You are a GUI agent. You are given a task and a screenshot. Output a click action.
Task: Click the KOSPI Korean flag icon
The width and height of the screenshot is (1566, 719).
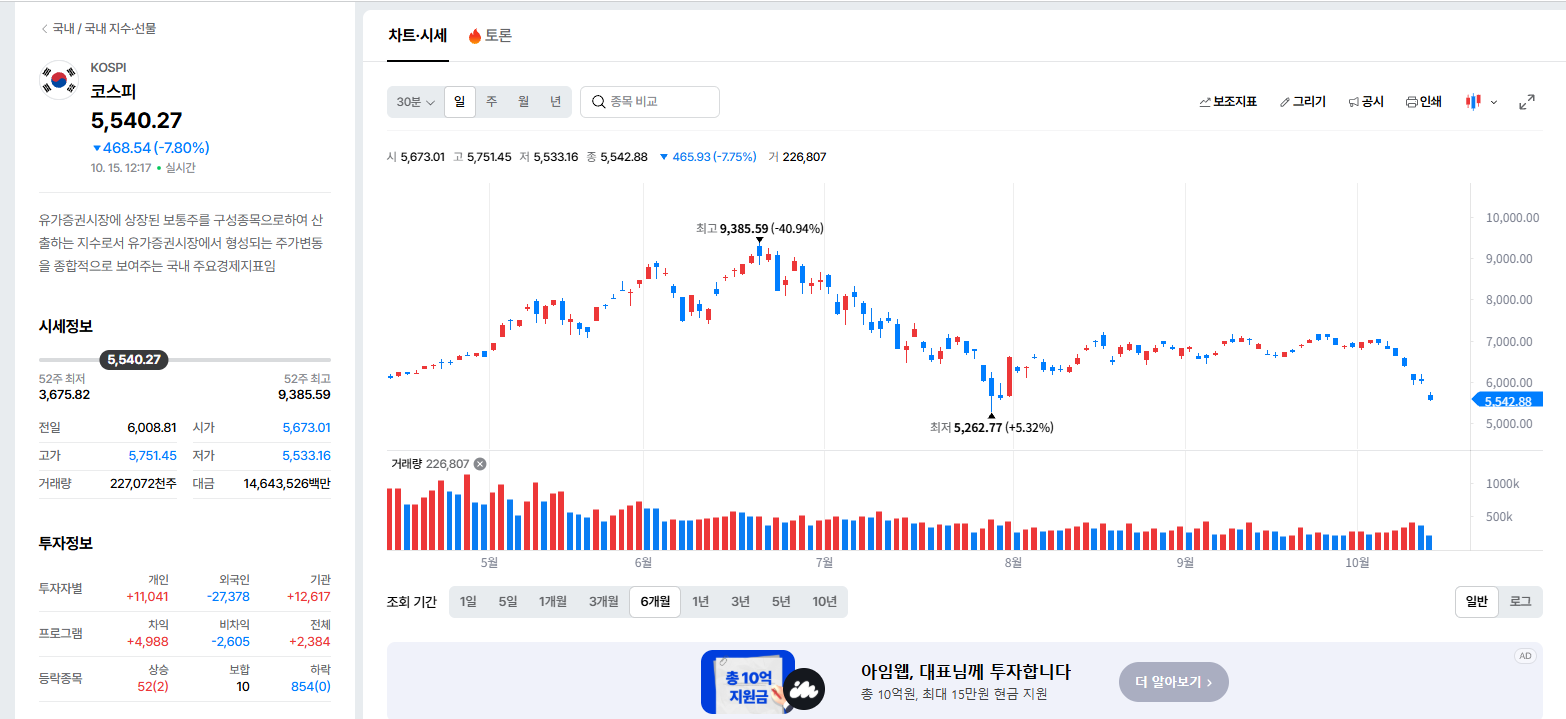(59, 80)
